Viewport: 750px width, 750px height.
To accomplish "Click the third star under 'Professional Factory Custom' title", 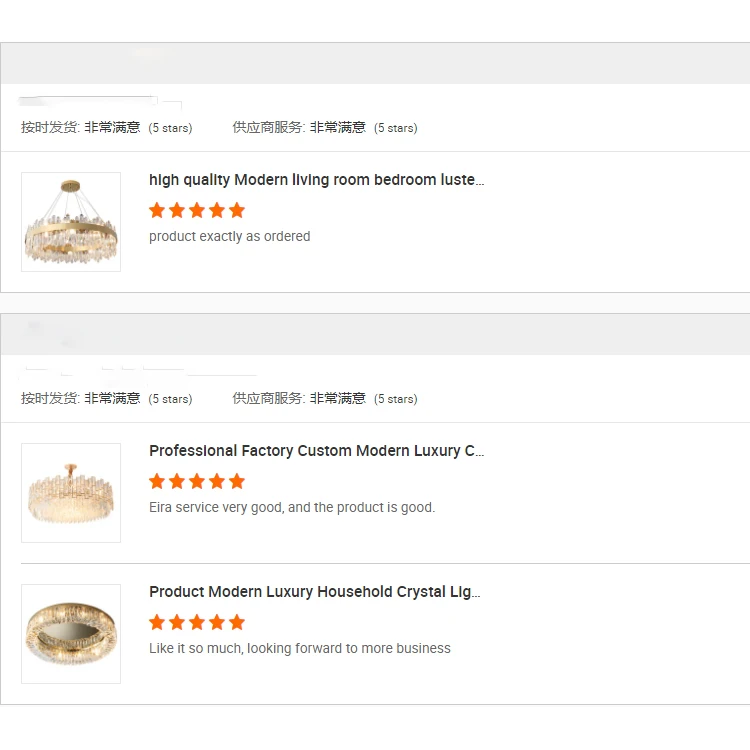I will tap(197, 481).
